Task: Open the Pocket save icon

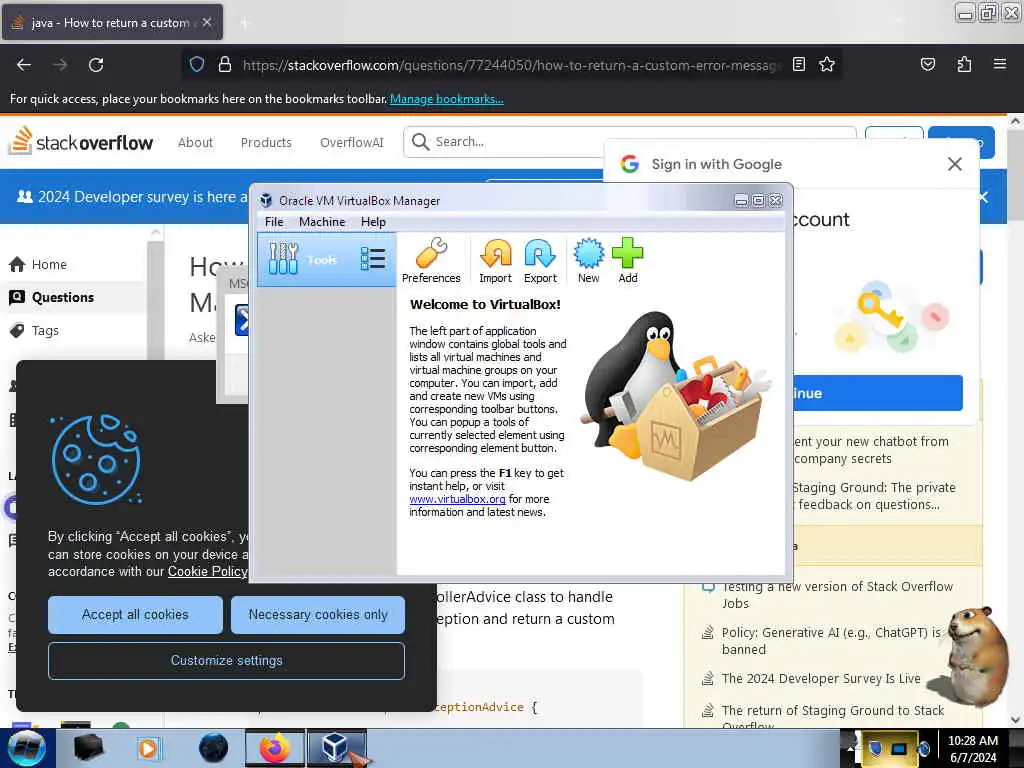Action: click(927, 64)
